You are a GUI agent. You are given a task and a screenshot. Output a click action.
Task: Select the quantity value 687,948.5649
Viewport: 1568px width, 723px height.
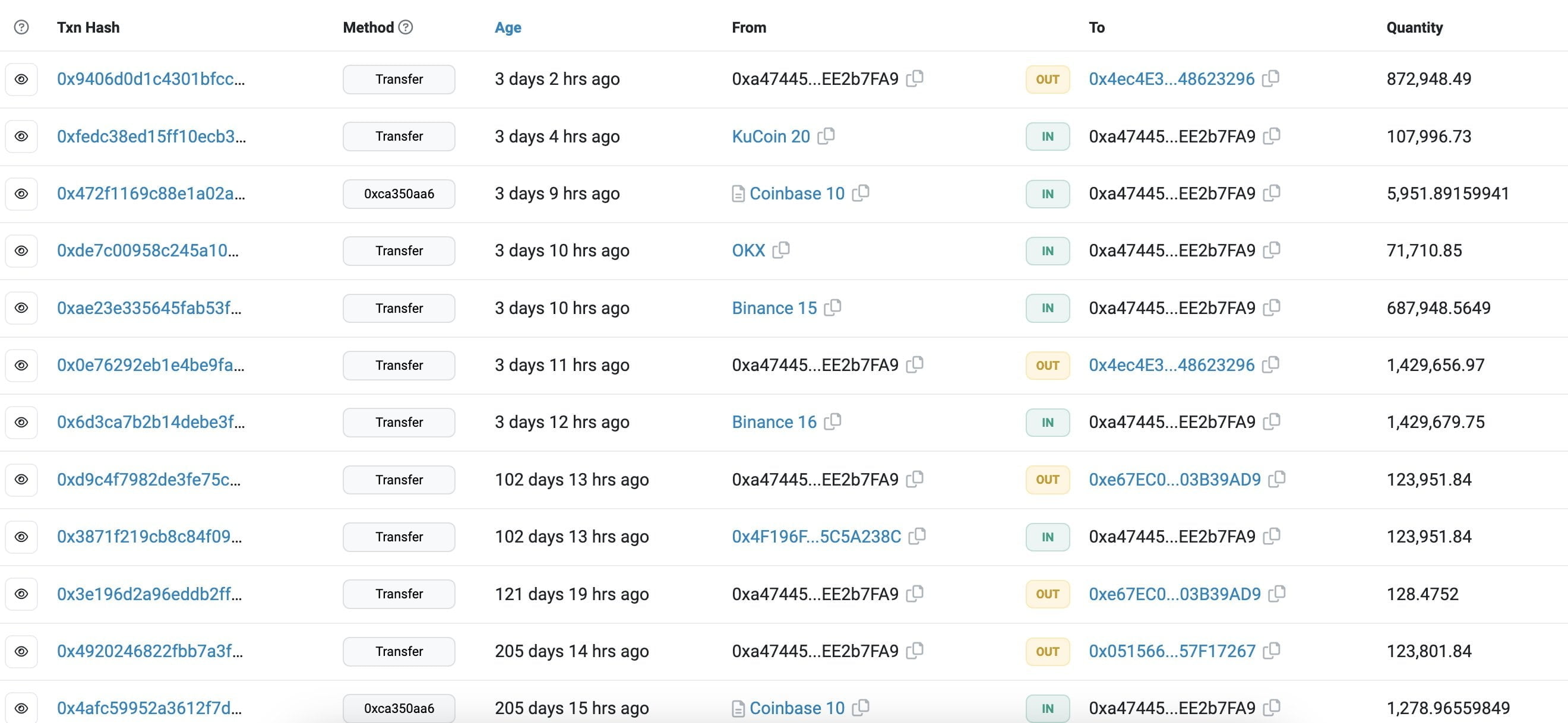(1439, 308)
